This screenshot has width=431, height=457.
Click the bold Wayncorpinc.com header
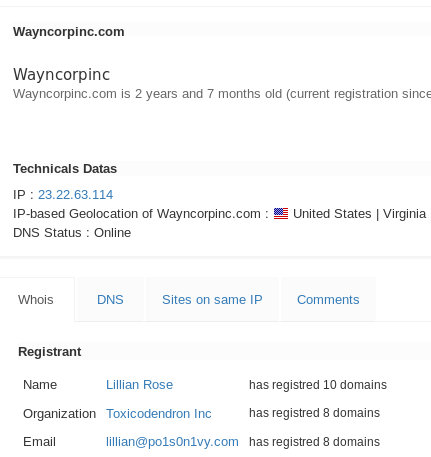pyautogui.click(x=69, y=32)
